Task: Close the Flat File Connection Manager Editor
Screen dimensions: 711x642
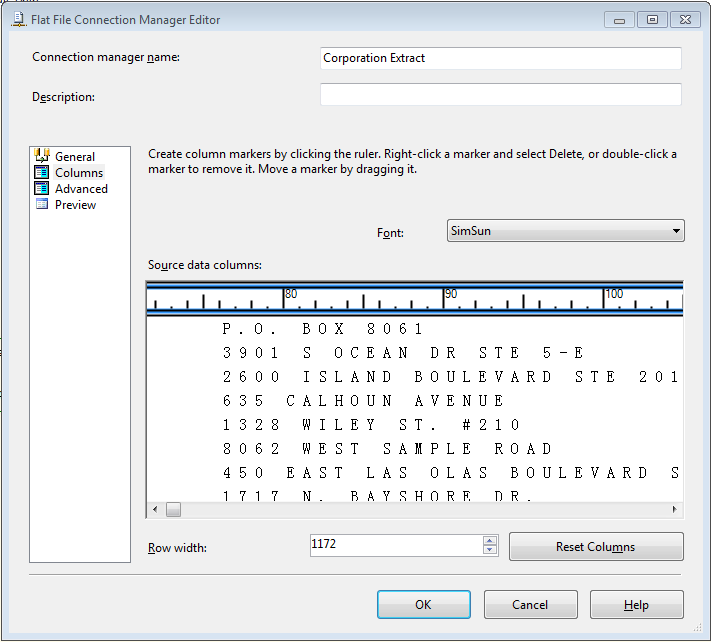Action: 685,20
